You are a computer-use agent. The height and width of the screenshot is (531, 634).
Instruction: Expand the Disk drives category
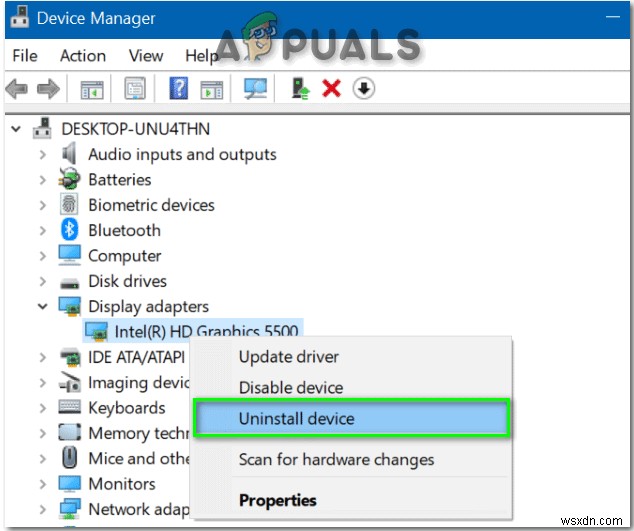pyautogui.click(x=42, y=281)
